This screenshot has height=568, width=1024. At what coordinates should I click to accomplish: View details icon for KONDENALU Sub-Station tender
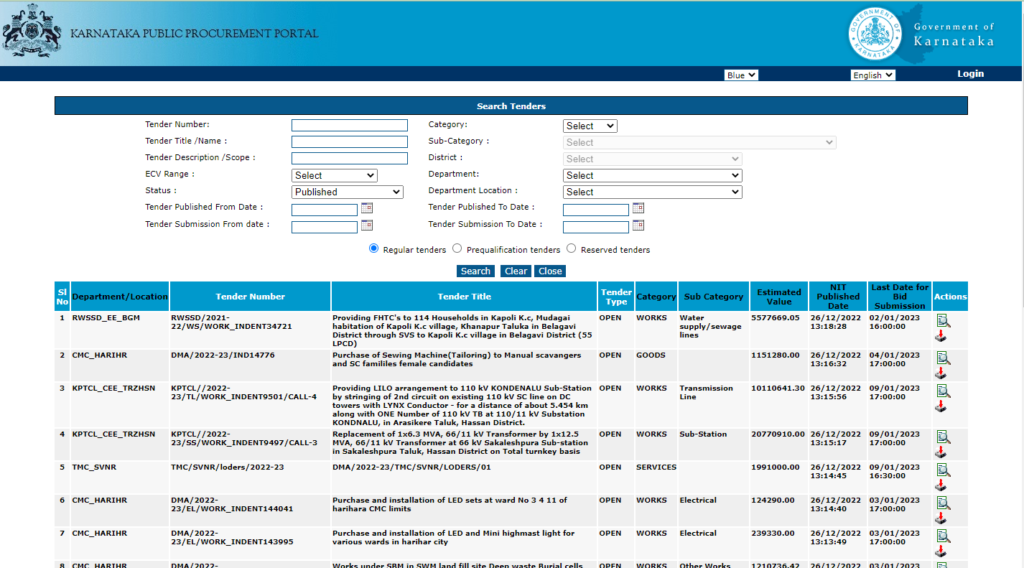(x=943, y=391)
